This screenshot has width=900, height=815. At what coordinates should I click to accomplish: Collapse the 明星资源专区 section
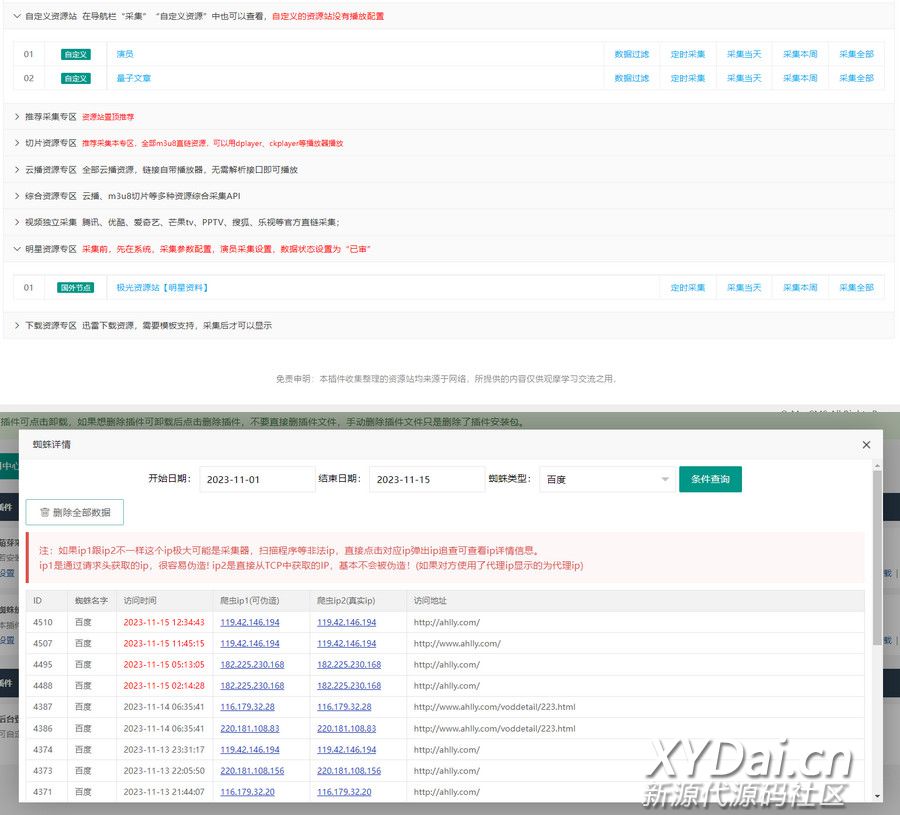pyautogui.click(x=17, y=249)
